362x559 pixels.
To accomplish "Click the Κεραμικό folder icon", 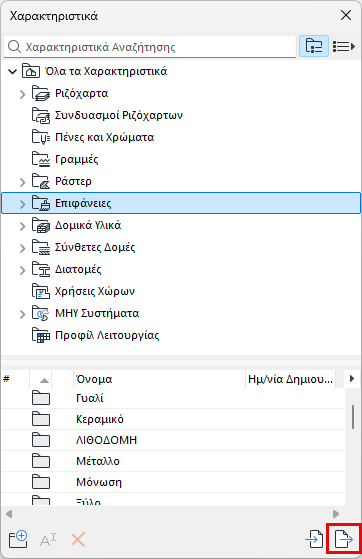I will click(41, 419).
